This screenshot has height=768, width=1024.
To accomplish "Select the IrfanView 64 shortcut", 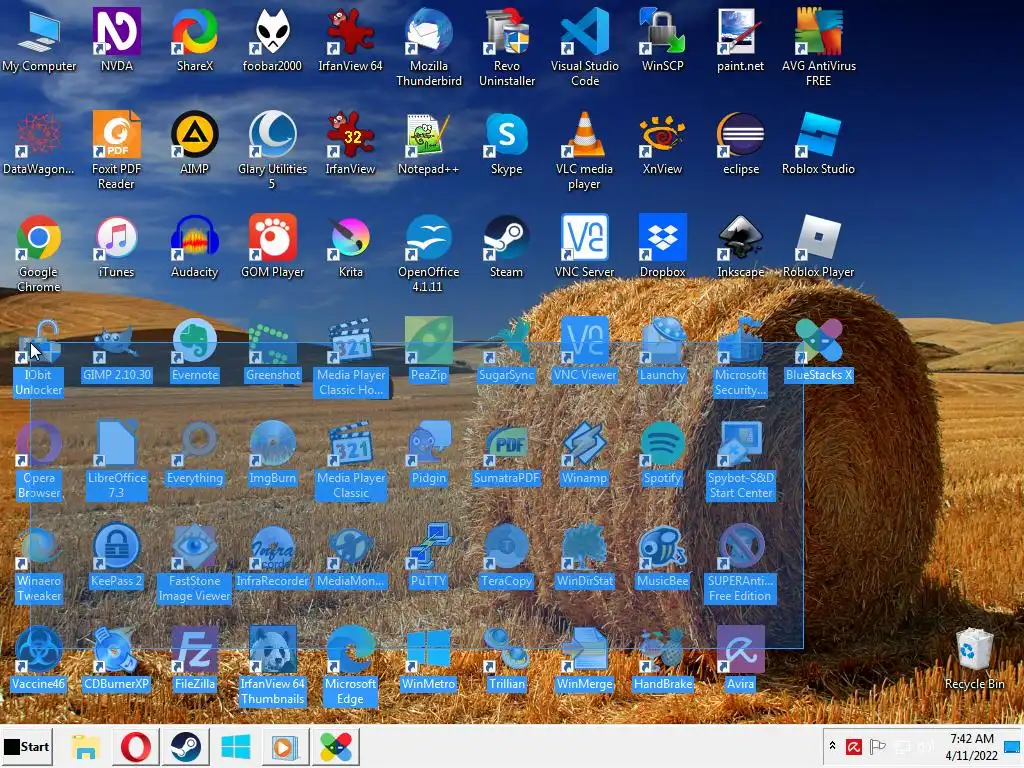I will click(x=350, y=39).
